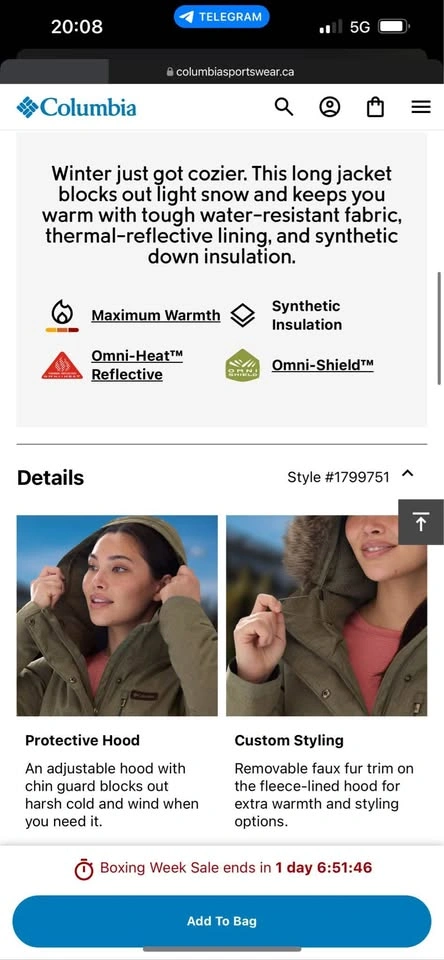Tap the columbiasportswear.ca address bar
The width and height of the screenshot is (444, 960).
[x=230, y=72]
